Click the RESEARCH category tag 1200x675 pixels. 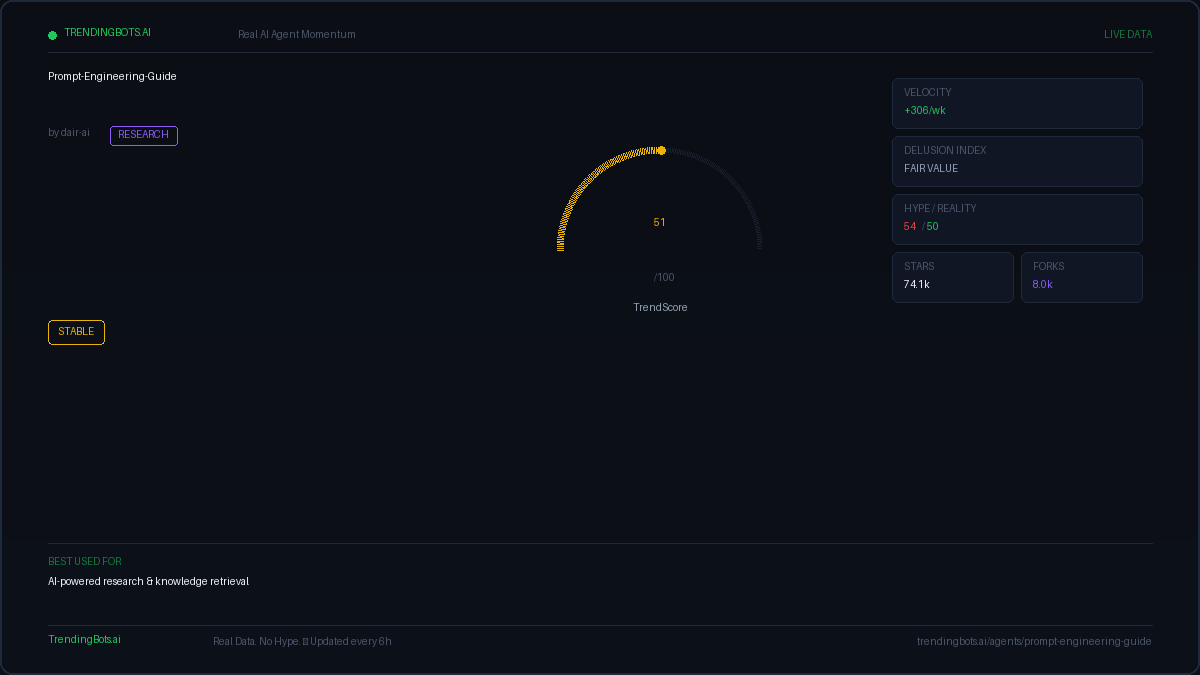tap(144, 135)
